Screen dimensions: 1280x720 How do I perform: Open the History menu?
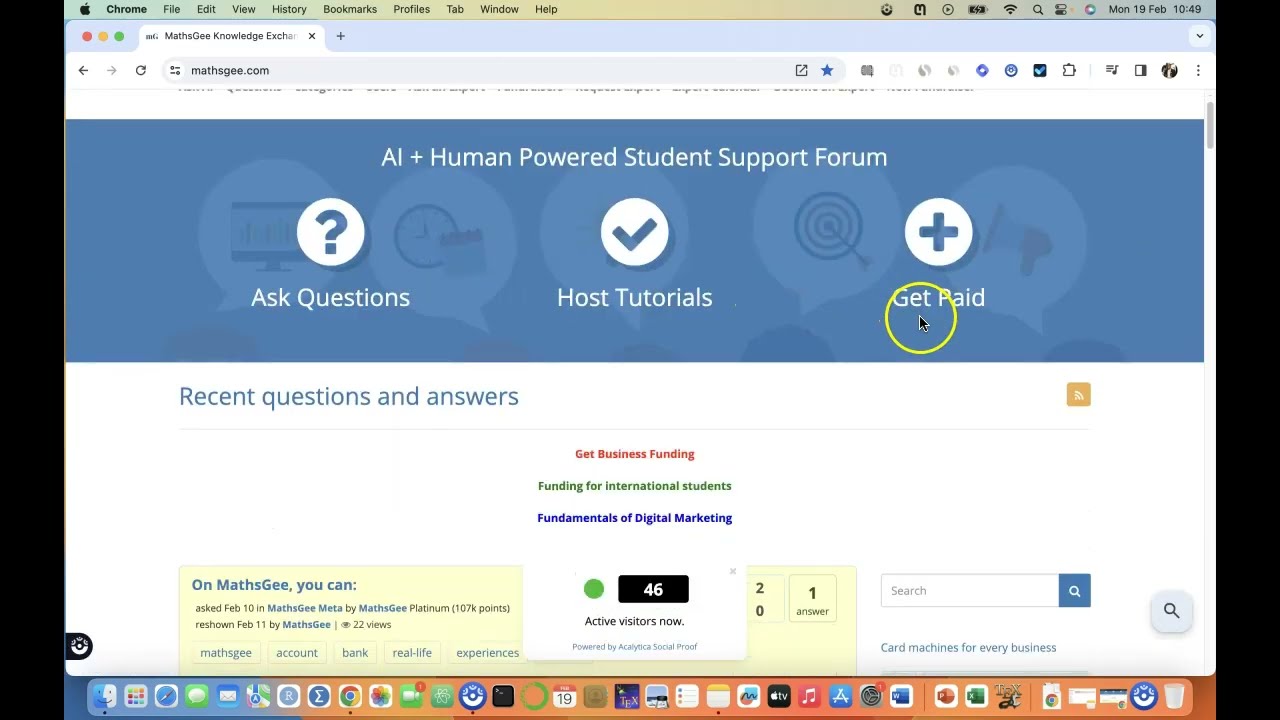pos(289,9)
